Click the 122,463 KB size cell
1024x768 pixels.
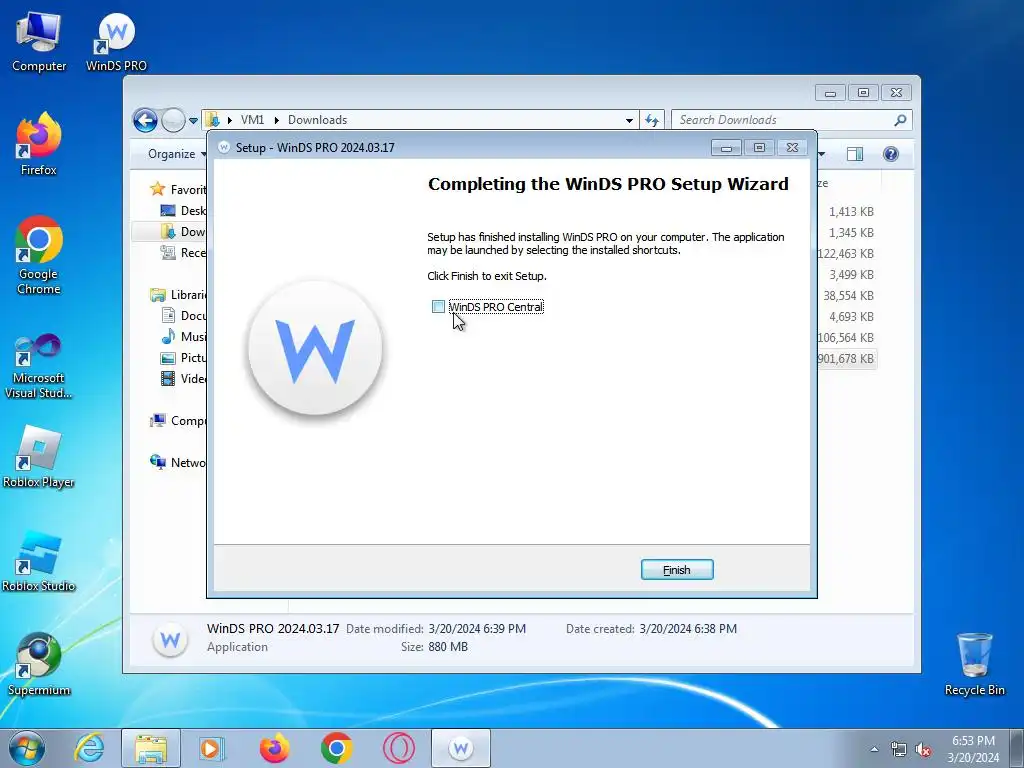pos(846,253)
